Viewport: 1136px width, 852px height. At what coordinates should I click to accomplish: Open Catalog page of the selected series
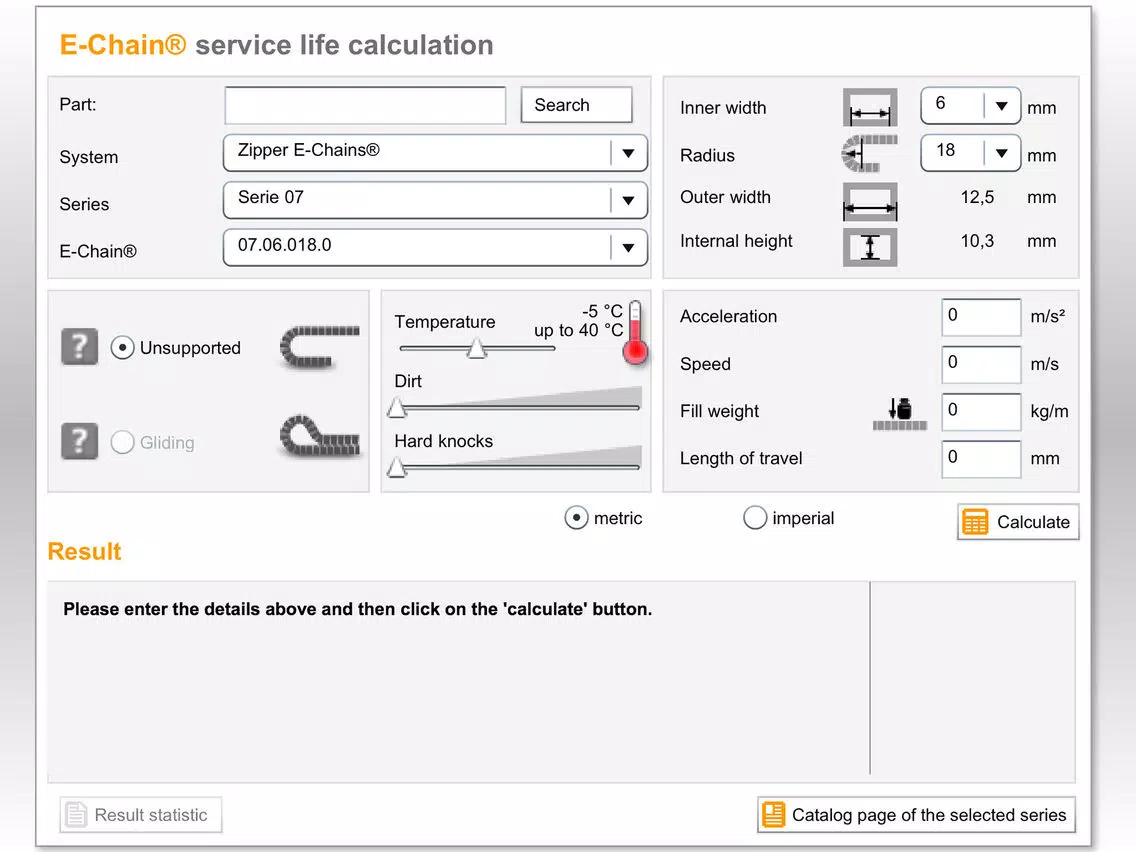pos(916,814)
